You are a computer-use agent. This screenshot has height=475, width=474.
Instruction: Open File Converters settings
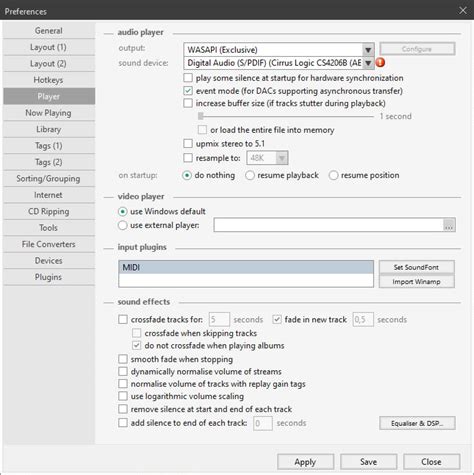click(49, 244)
